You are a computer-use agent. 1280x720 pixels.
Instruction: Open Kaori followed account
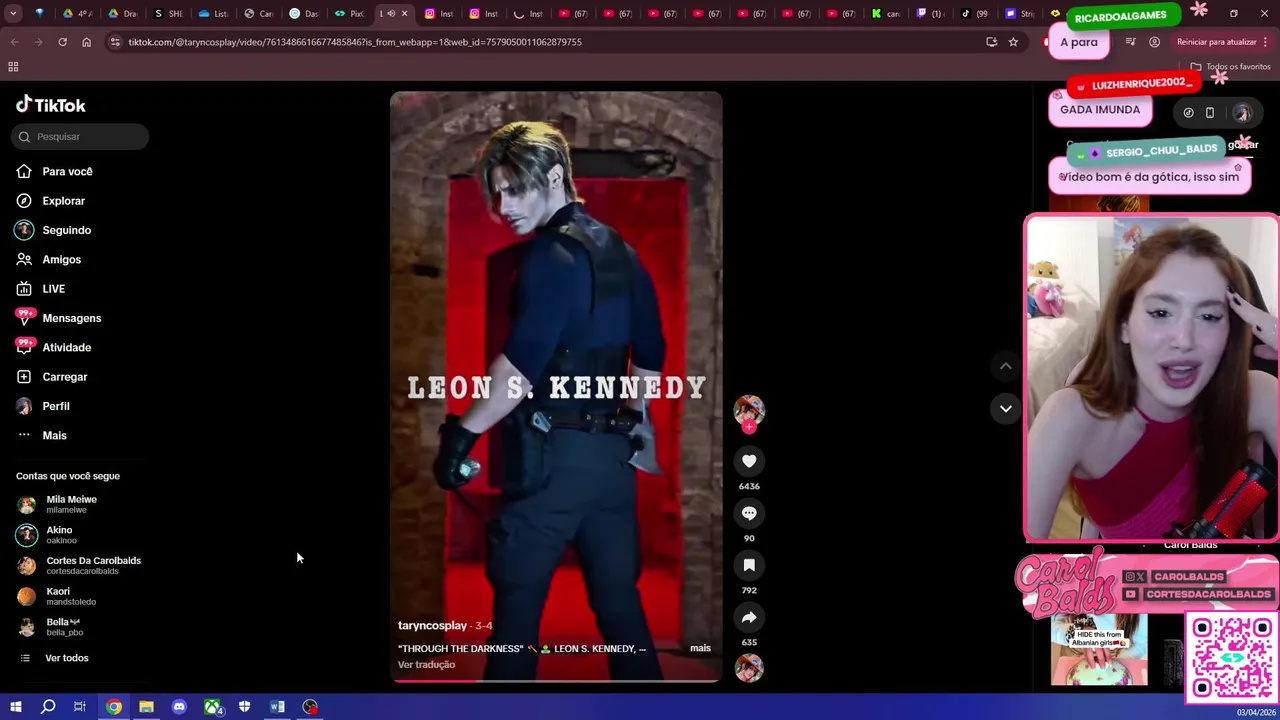[56, 596]
